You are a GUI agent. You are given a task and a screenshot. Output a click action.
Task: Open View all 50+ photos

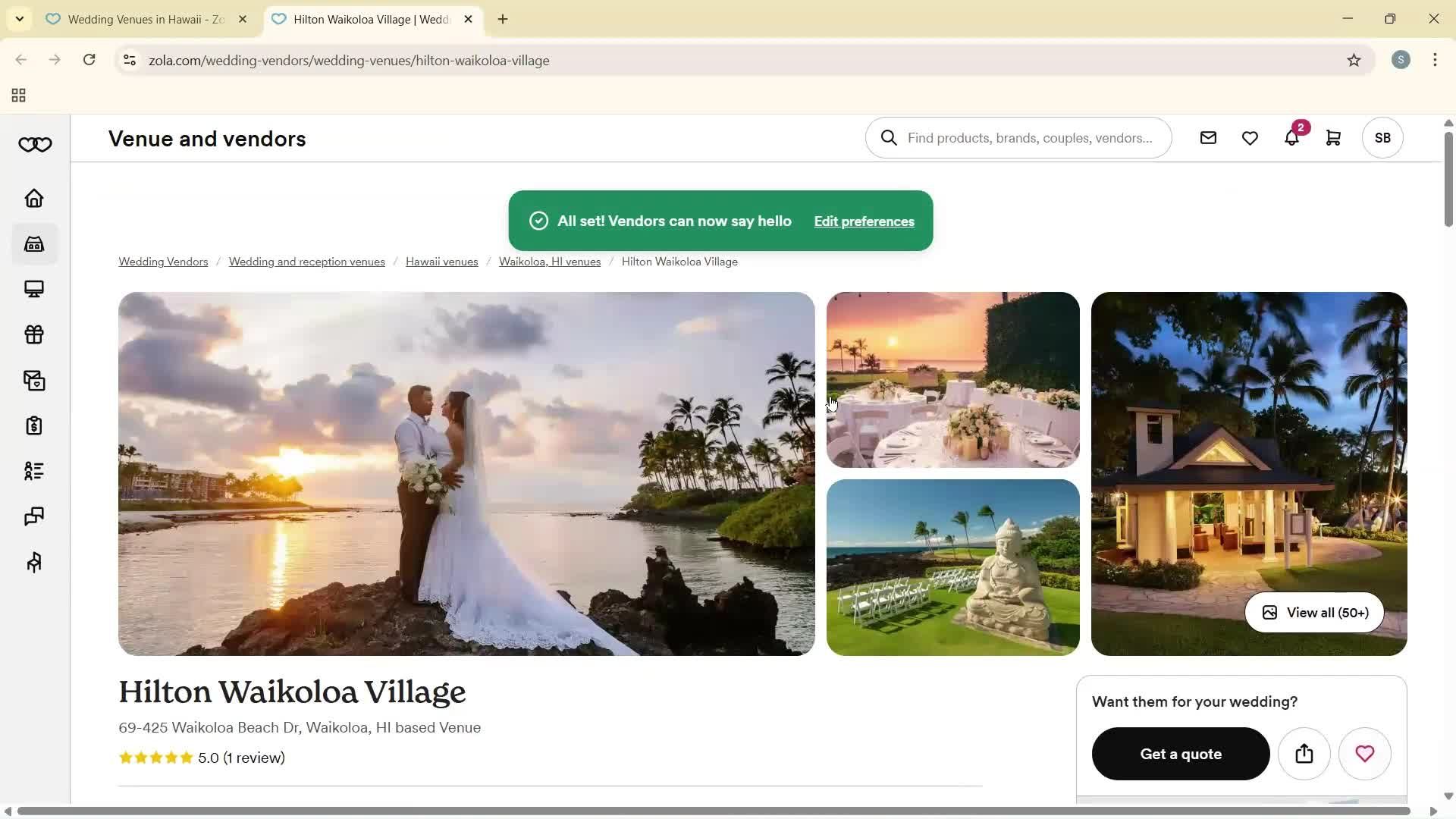coord(1313,612)
